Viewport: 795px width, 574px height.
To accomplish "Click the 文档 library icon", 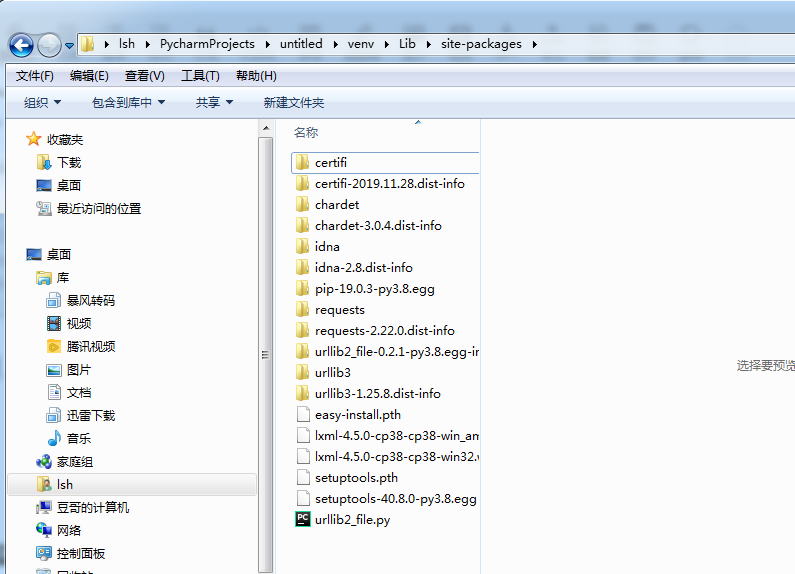I will [x=54, y=392].
